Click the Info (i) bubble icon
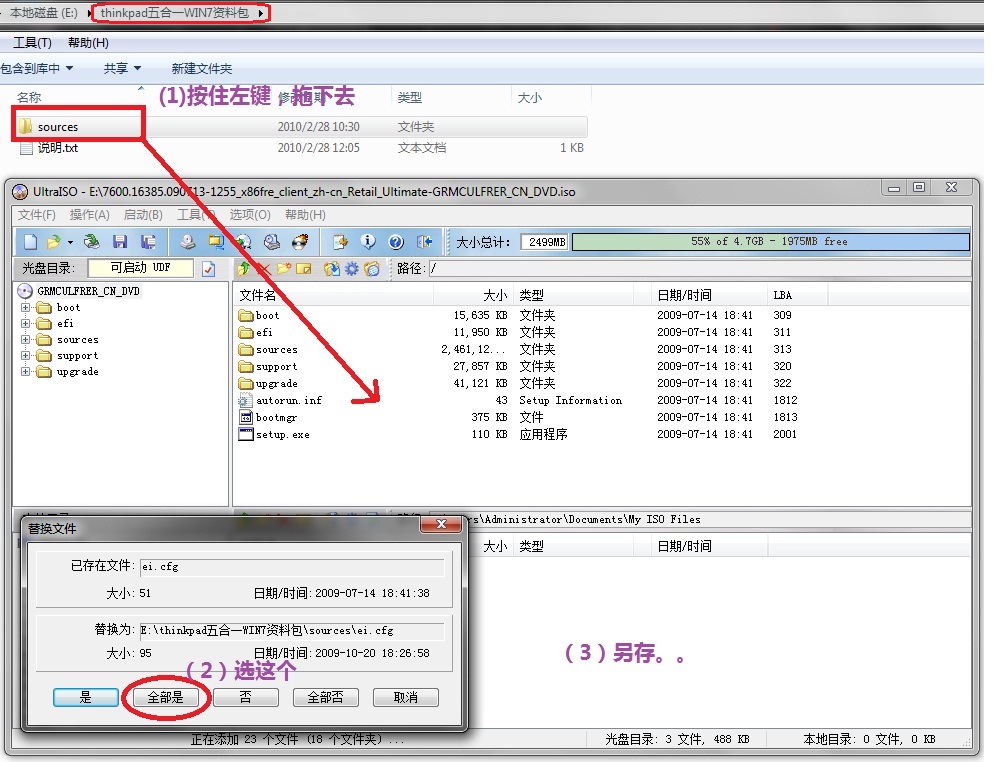1008x762 pixels. [x=368, y=242]
